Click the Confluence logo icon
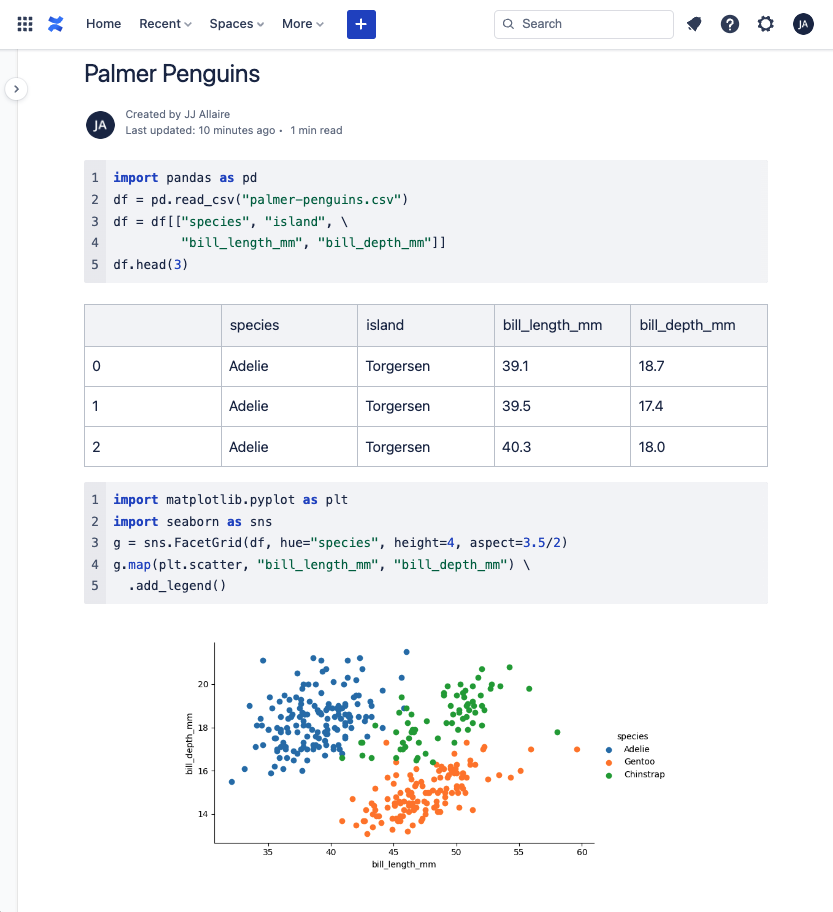 pos(55,24)
